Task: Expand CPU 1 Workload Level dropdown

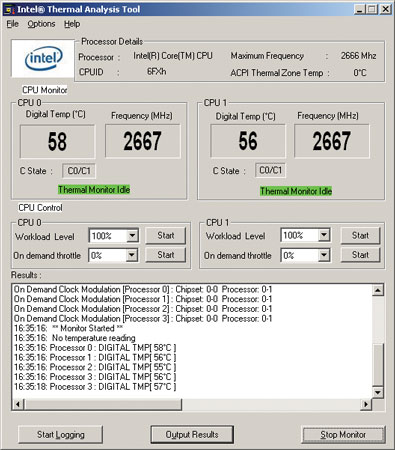Action: pyautogui.click(x=324, y=235)
